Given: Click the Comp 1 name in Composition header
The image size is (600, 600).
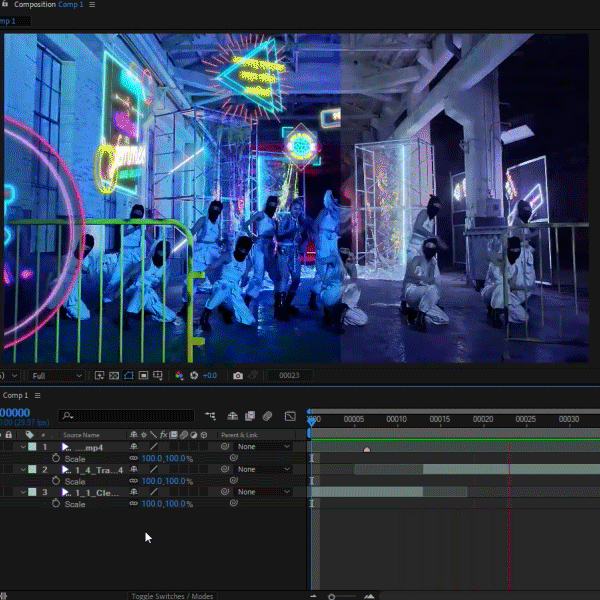Looking at the screenshot, I should pos(70,5).
